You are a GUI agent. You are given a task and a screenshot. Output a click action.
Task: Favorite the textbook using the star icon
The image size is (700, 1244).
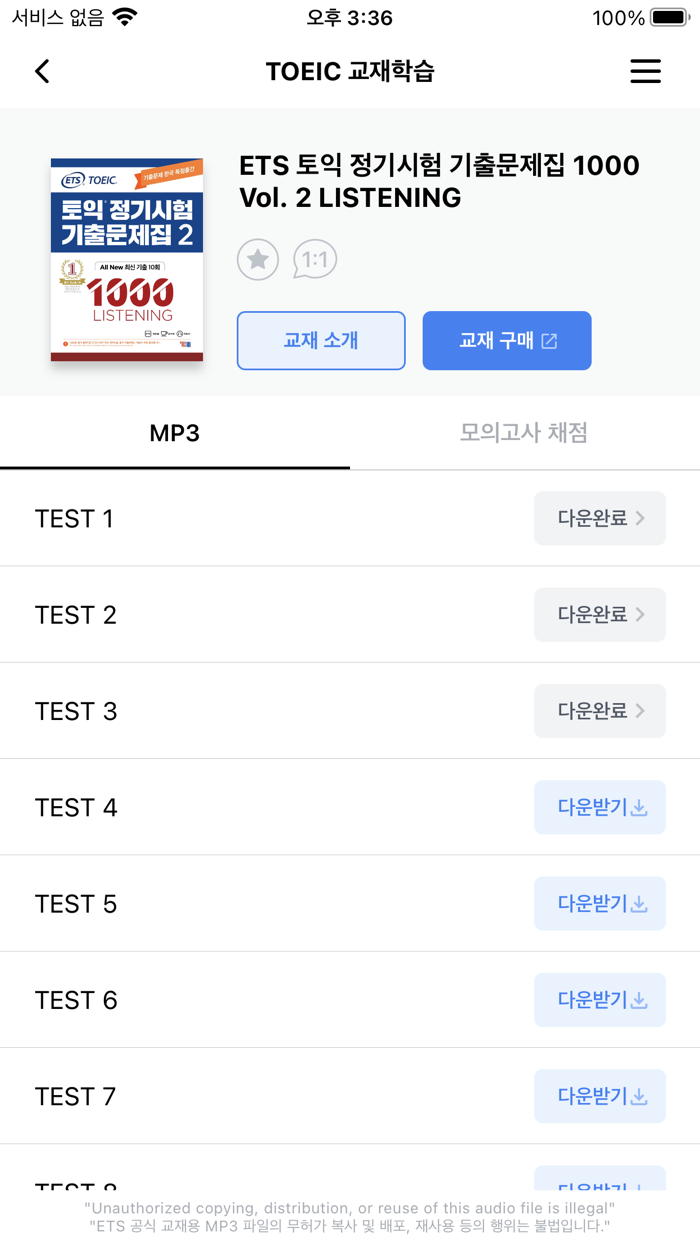click(257, 259)
